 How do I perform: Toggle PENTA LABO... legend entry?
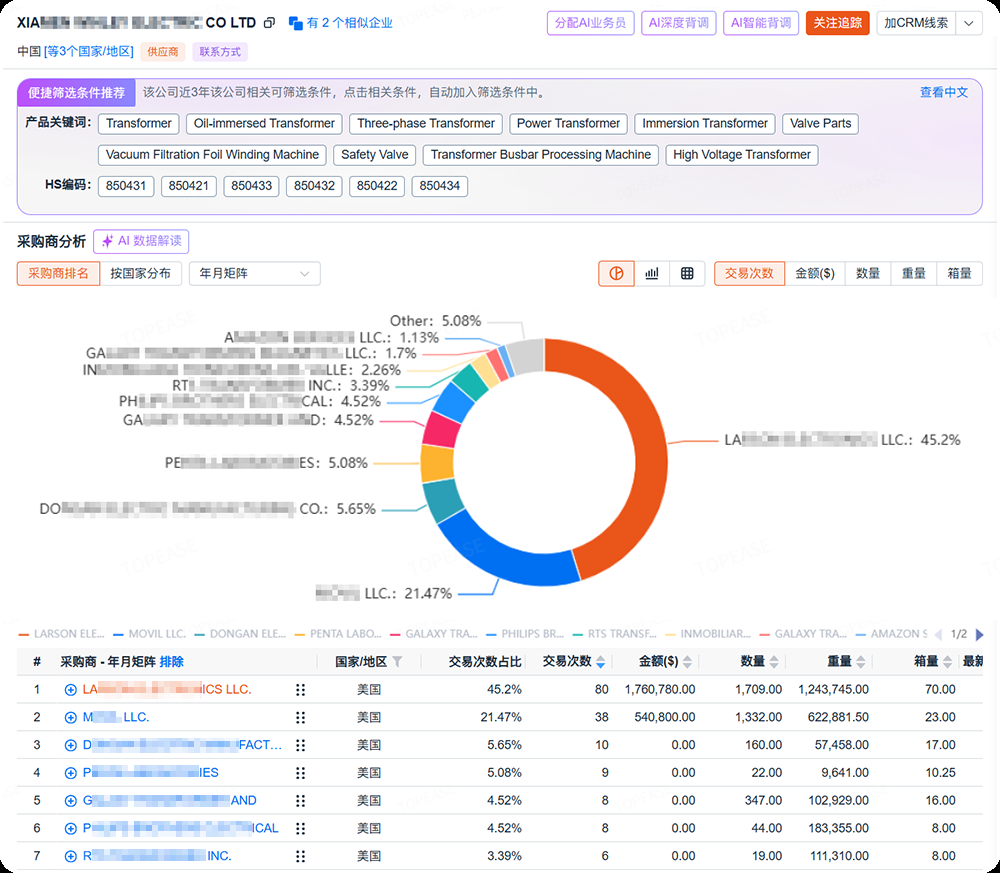pos(338,634)
